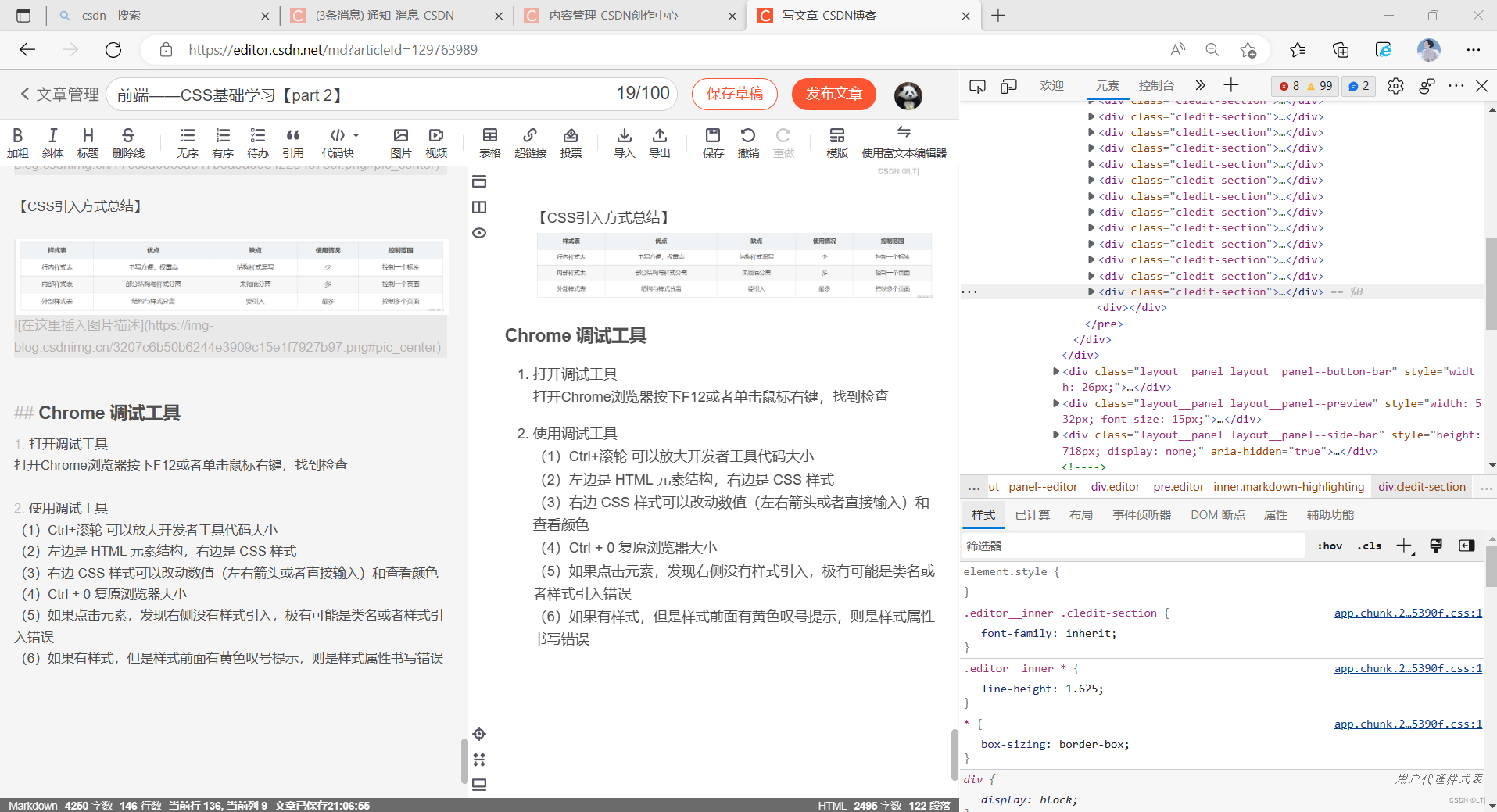Toggle the side-by-side column layout icon
This screenshot has height=812, width=1497.
coord(479,207)
